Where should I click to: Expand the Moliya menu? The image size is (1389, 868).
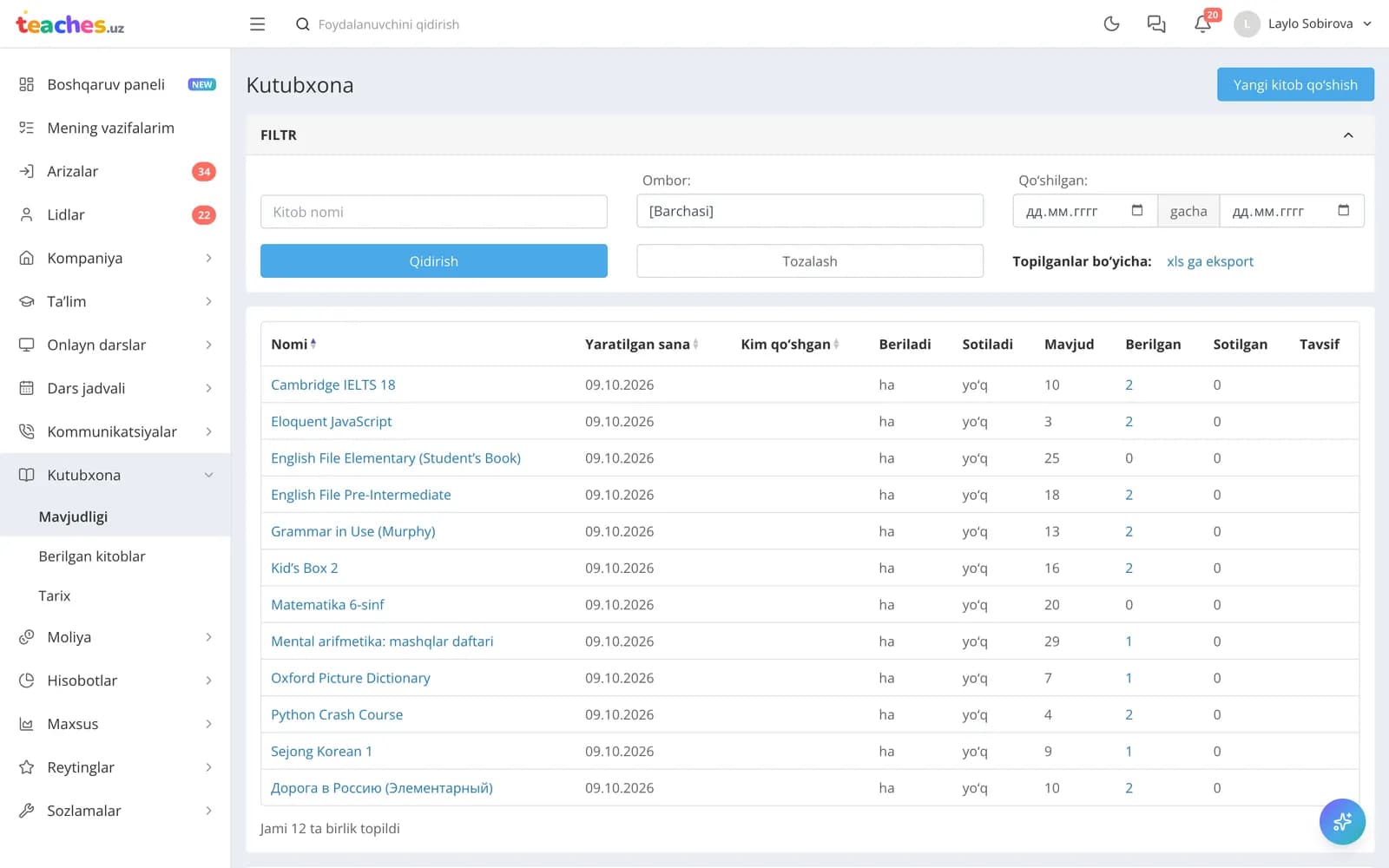click(x=115, y=637)
